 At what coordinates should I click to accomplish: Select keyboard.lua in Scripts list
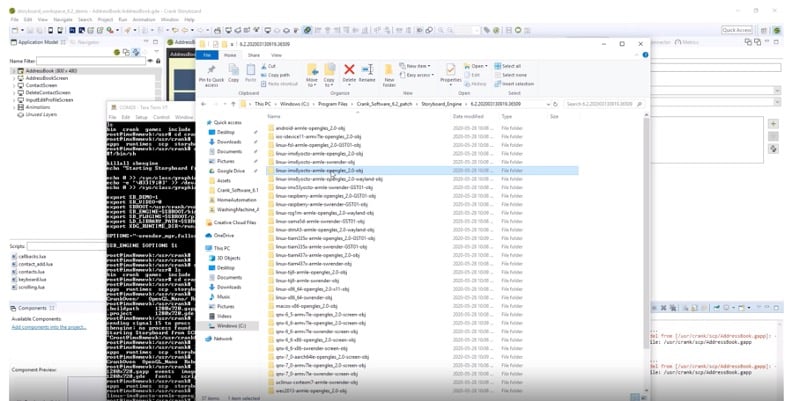tap(32, 279)
